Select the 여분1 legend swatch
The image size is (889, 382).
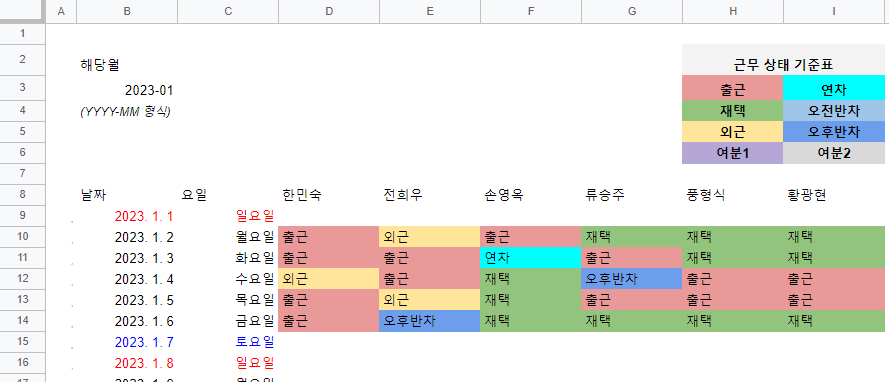tap(733, 153)
